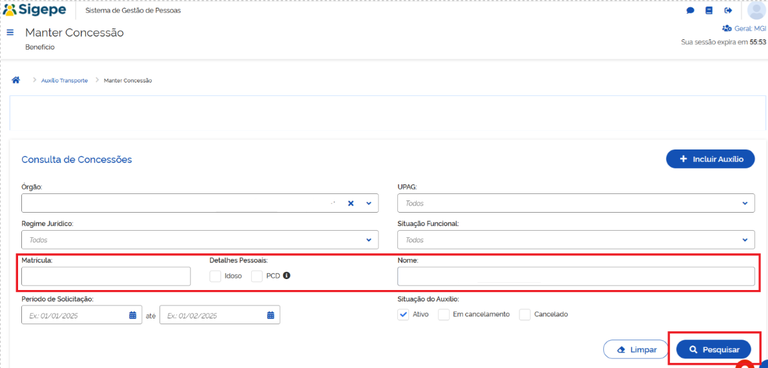Open the user avatar profile
The image size is (768, 368).
[757, 10]
